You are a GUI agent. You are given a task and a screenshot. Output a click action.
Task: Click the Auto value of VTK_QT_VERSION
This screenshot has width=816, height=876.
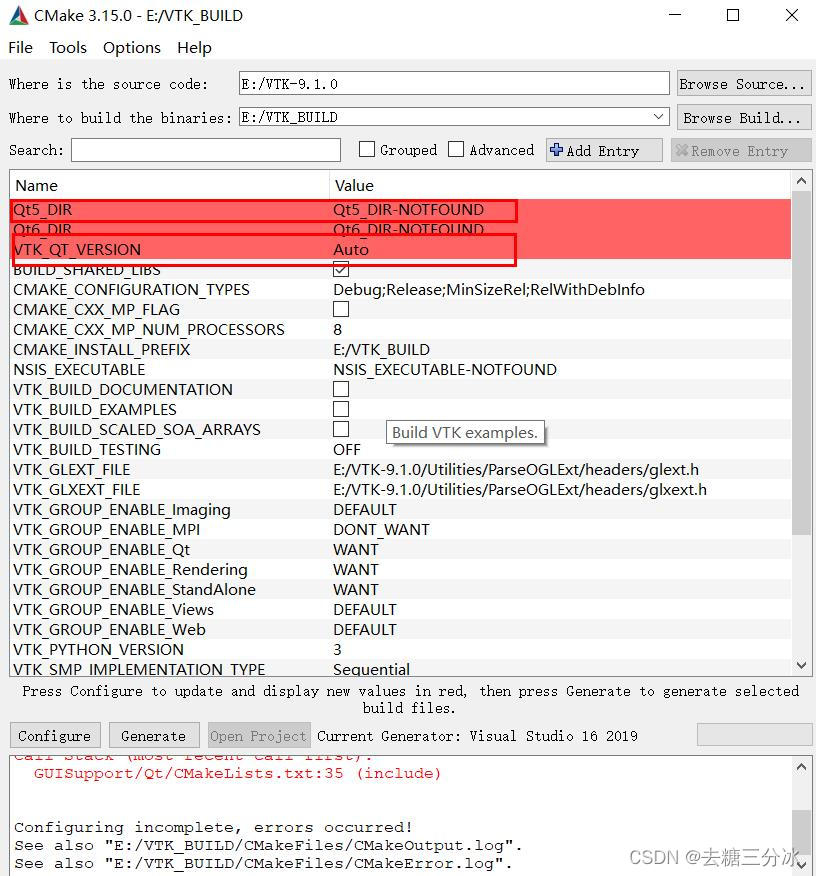pos(351,250)
